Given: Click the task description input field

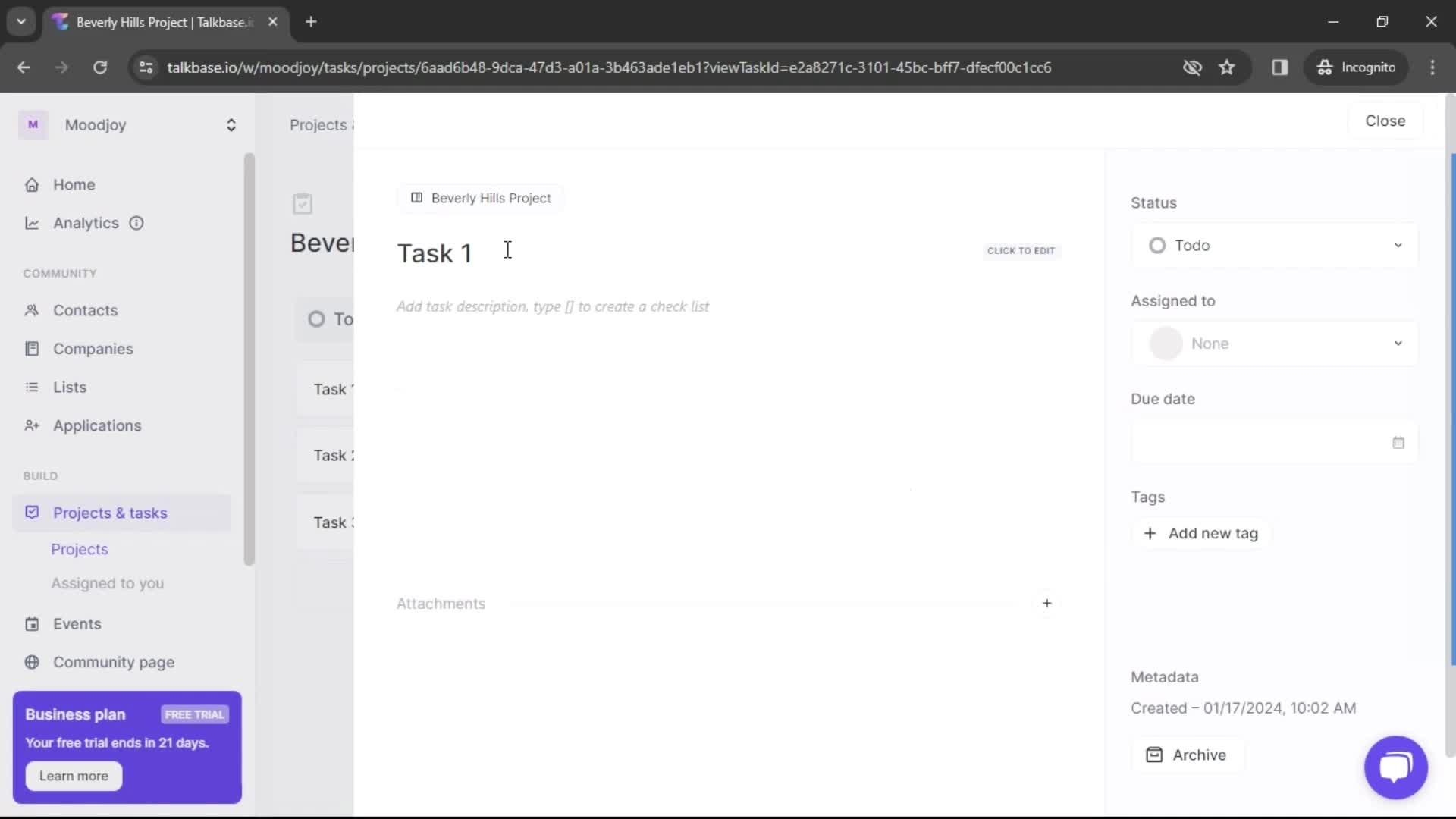Looking at the screenshot, I should click(552, 306).
